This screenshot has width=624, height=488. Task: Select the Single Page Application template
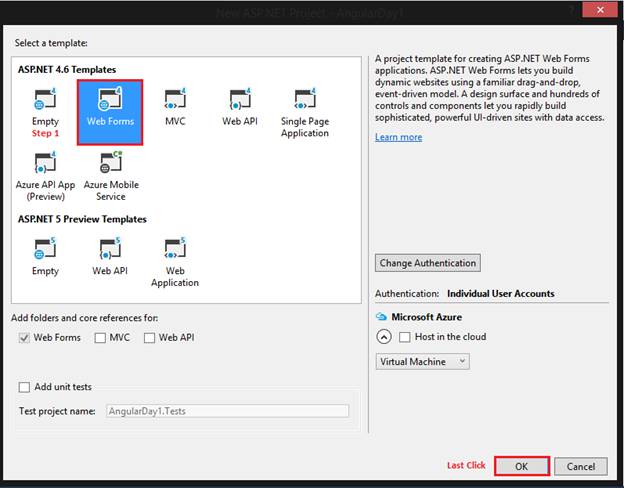[x=305, y=113]
